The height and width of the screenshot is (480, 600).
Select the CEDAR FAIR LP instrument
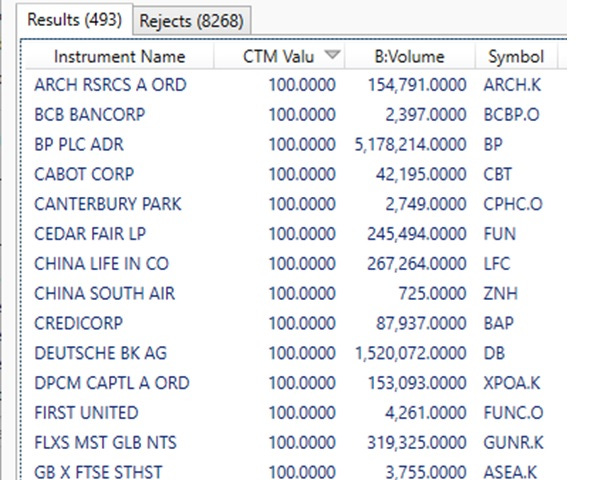(x=90, y=234)
